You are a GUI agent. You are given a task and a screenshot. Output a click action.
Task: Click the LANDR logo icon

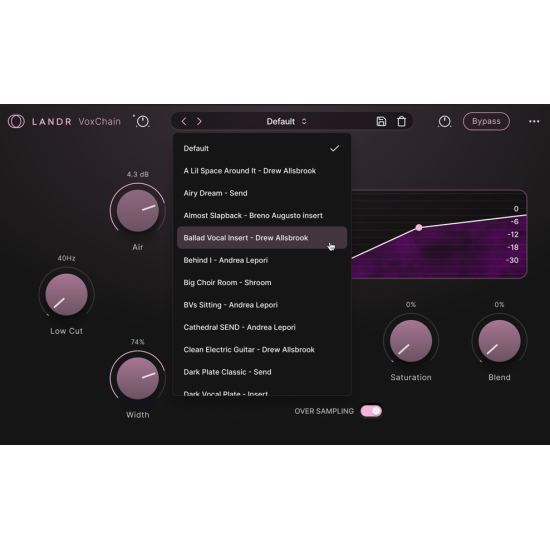click(16, 121)
